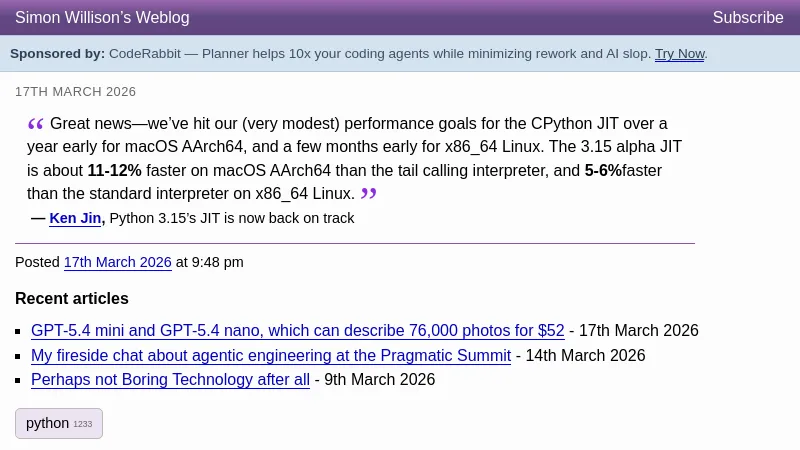The width and height of the screenshot is (800, 450).
Task: Click the Python 3.15's JIT source title
Action: point(232,218)
